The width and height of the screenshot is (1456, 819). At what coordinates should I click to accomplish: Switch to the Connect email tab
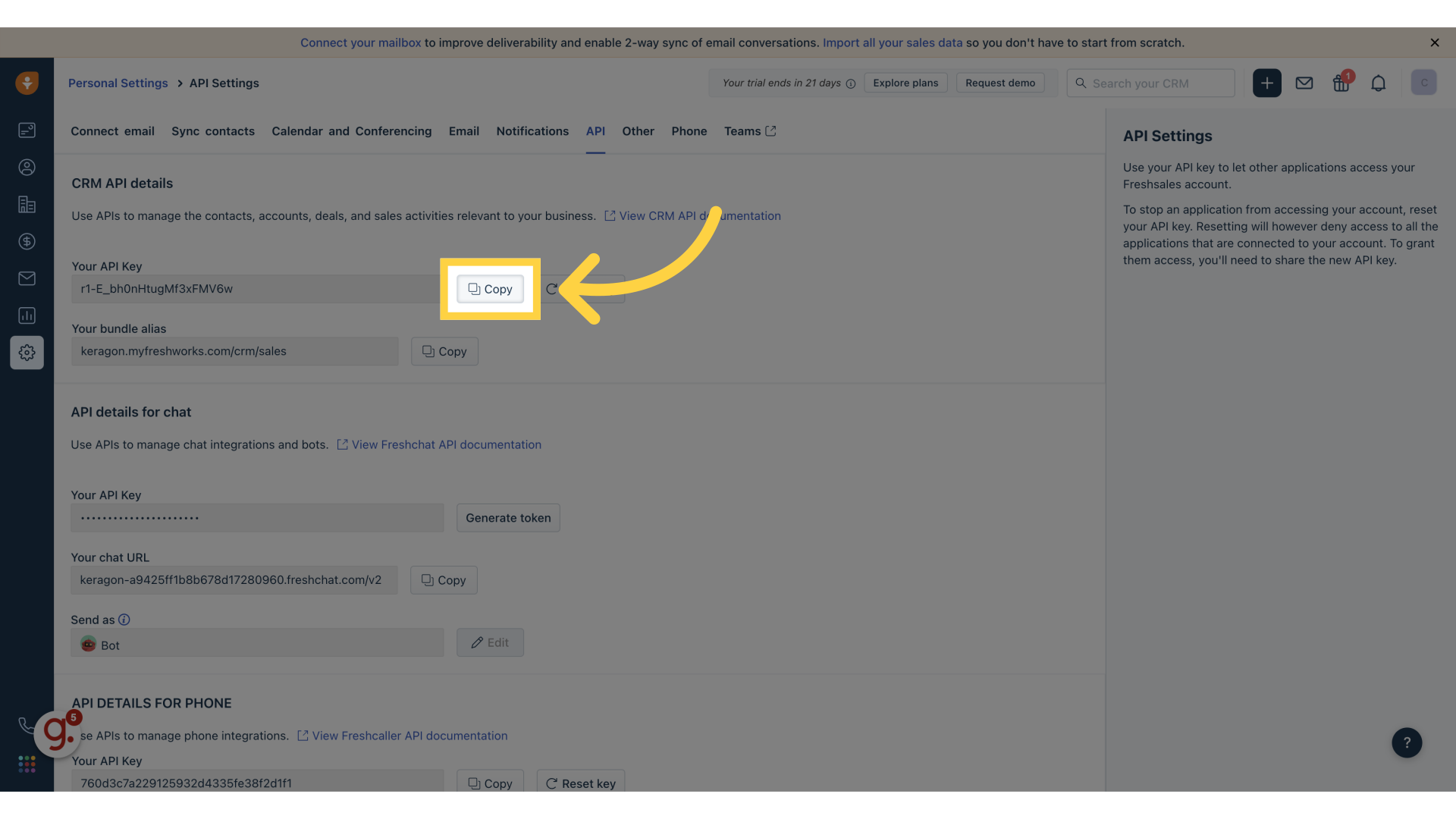112,131
